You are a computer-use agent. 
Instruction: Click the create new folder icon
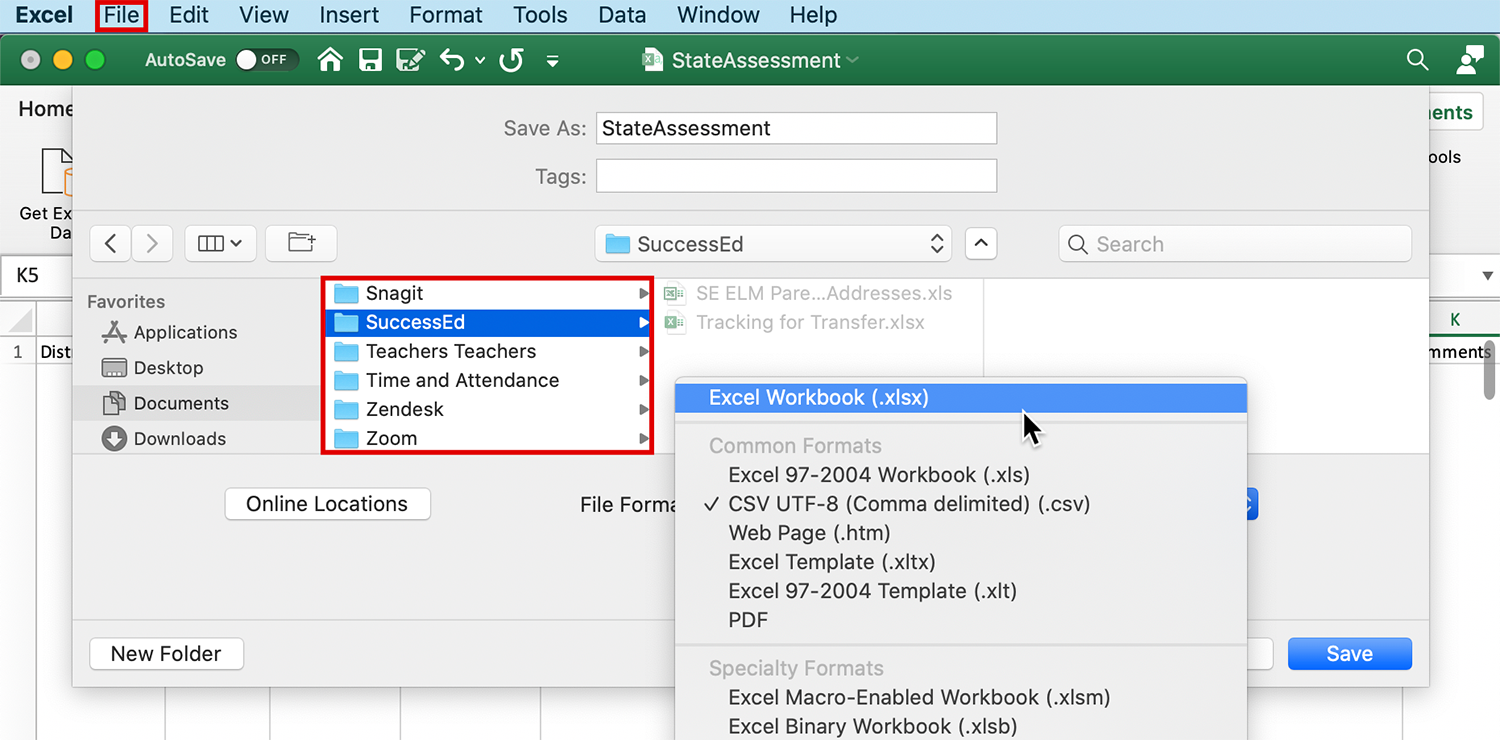[x=301, y=243]
